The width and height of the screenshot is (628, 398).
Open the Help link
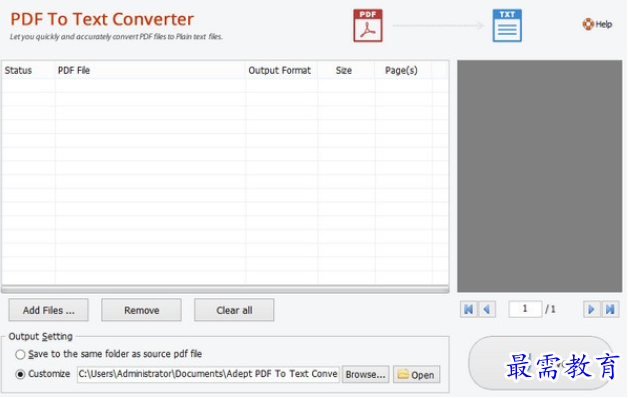tap(597, 24)
